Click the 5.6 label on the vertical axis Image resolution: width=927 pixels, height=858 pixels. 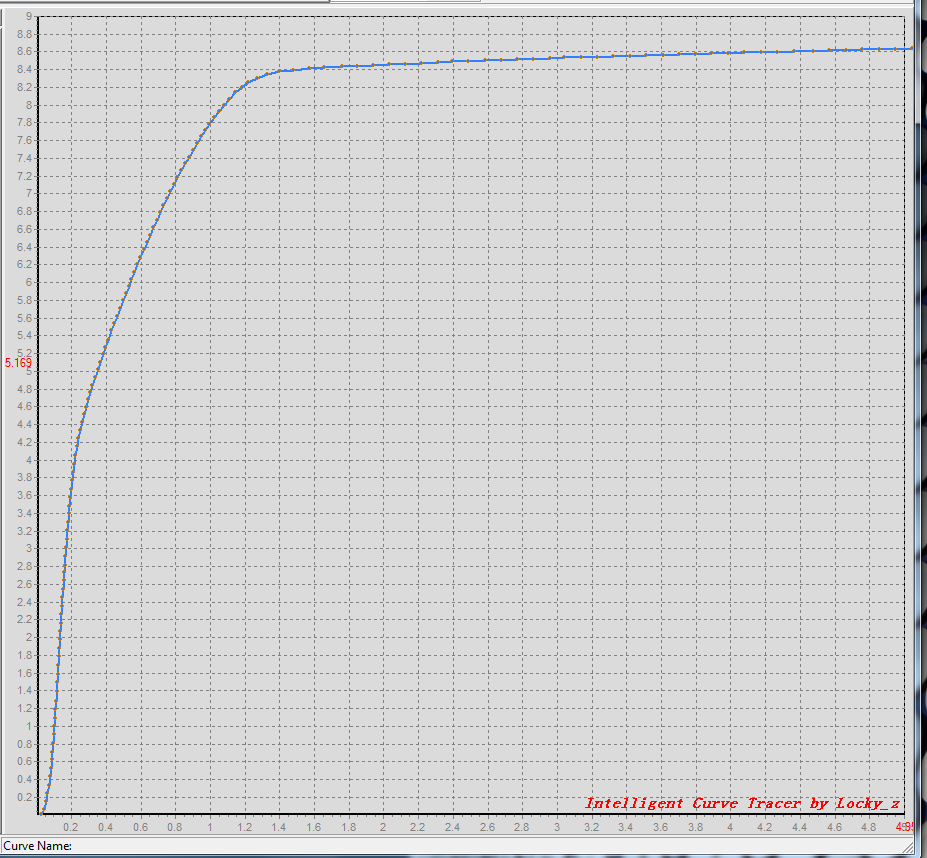point(24,318)
